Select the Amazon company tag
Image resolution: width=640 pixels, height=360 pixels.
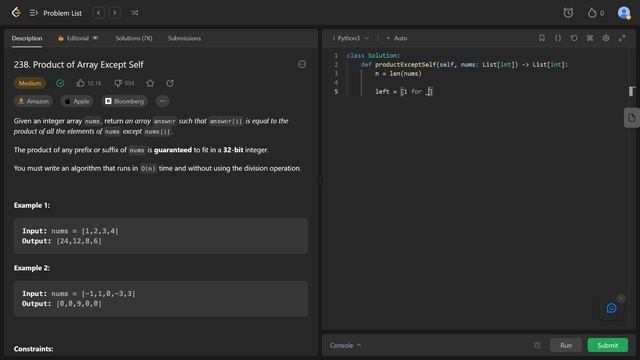coord(33,101)
